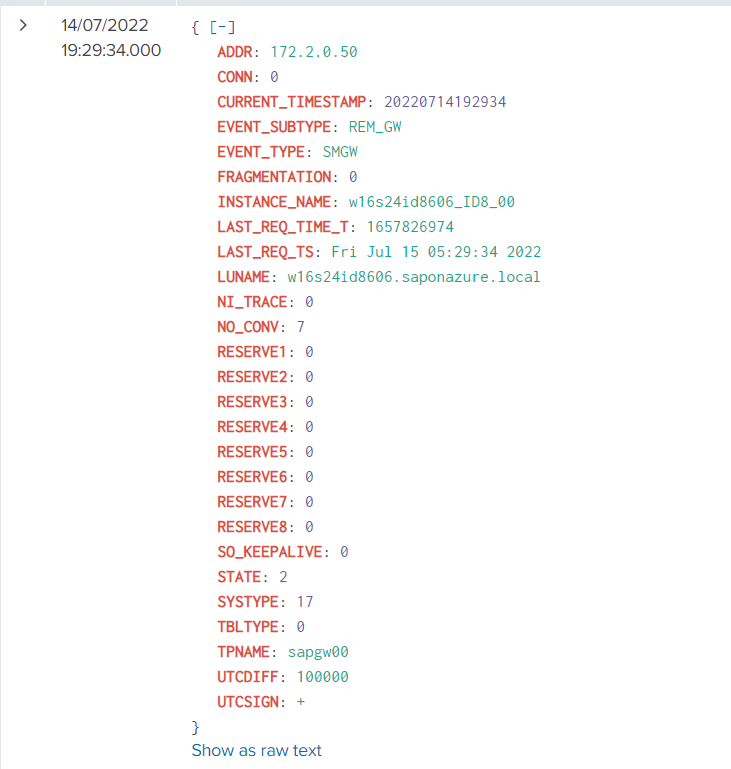Select the UTCSIGN plus sign value
731x769 pixels.
pos(301,702)
